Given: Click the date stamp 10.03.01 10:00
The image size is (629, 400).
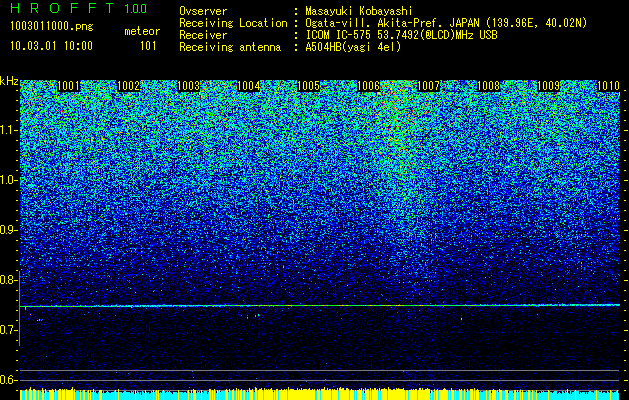Looking at the screenshot, I should coord(51,45).
